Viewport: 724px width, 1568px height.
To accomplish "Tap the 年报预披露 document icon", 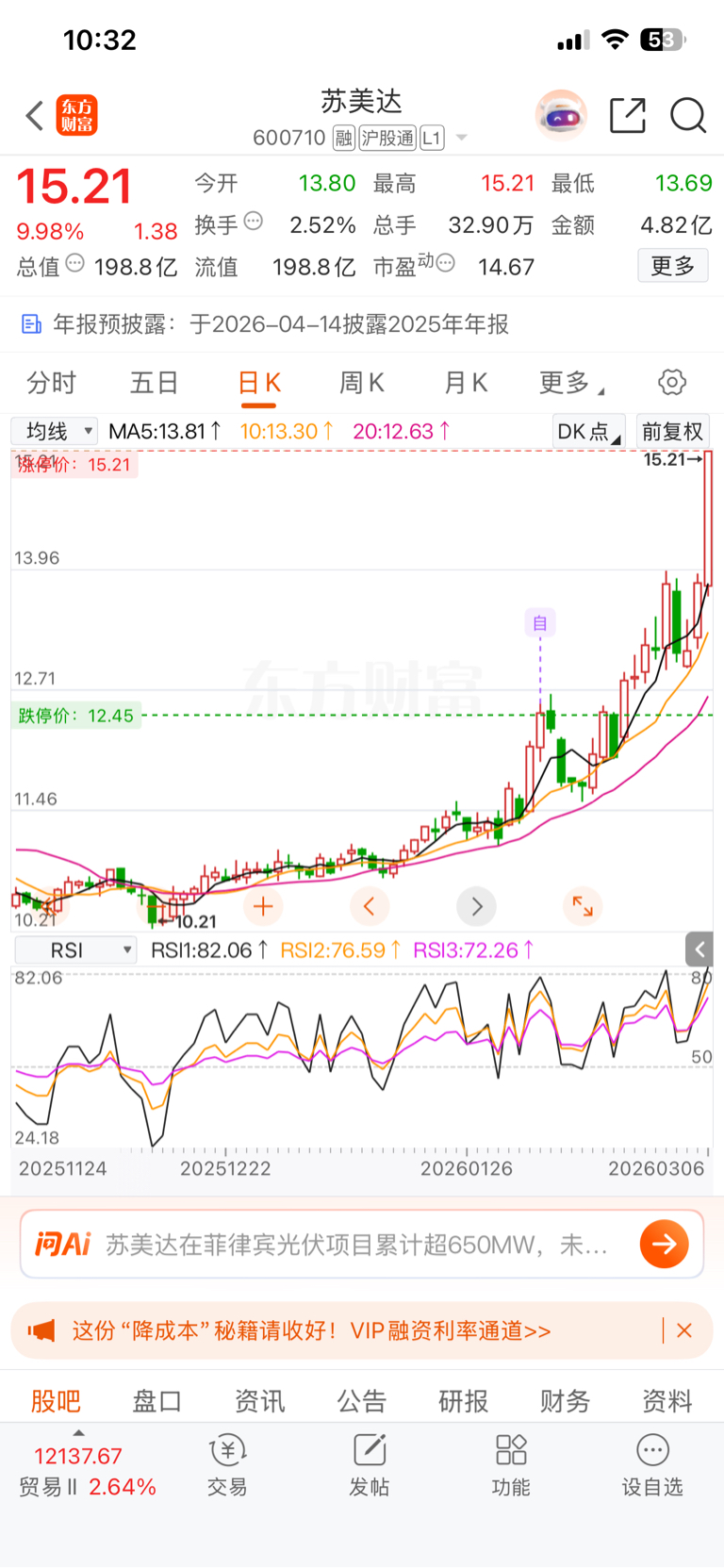I will (x=31, y=324).
